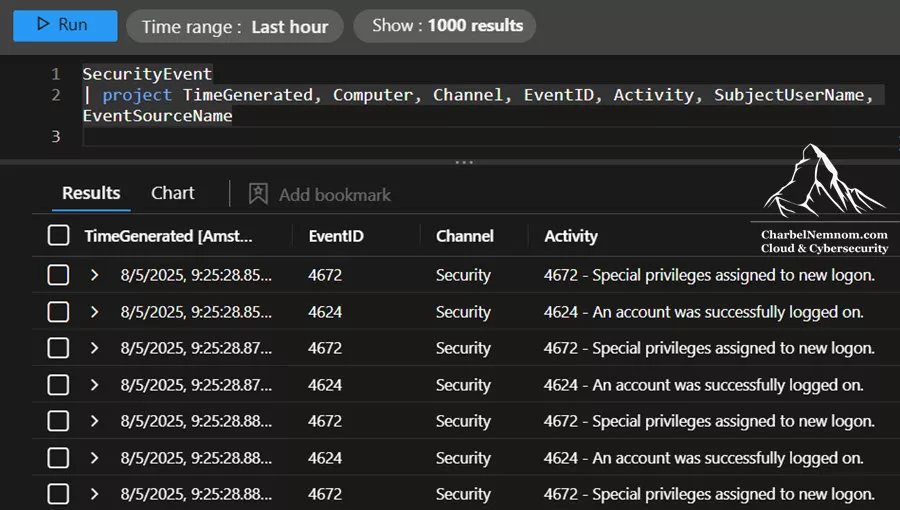This screenshot has width=900, height=510.
Task: Expand the first 4624 row at 9:25:28.85
Action: tap(95, 312)
